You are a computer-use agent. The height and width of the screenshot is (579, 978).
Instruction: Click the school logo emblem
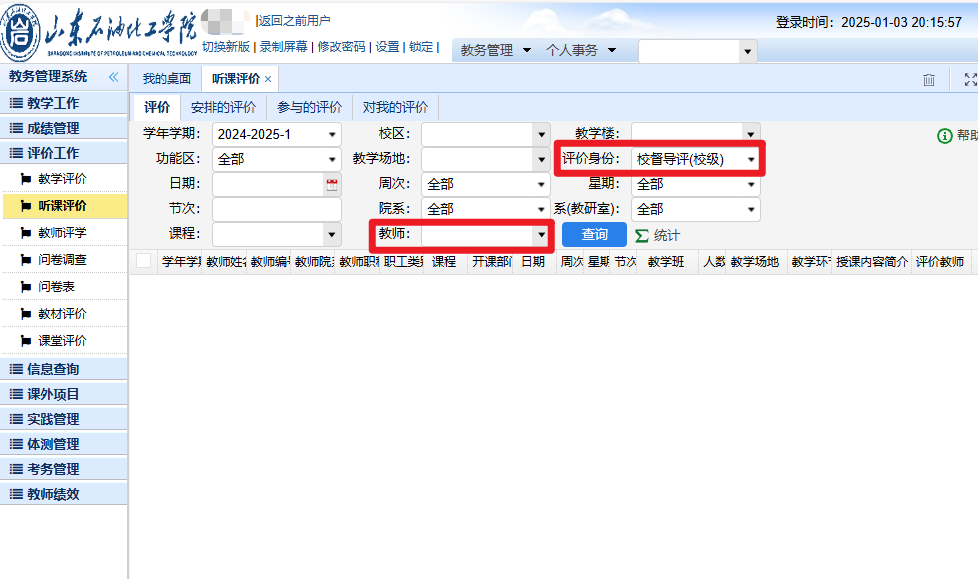(x=21, y=36)
